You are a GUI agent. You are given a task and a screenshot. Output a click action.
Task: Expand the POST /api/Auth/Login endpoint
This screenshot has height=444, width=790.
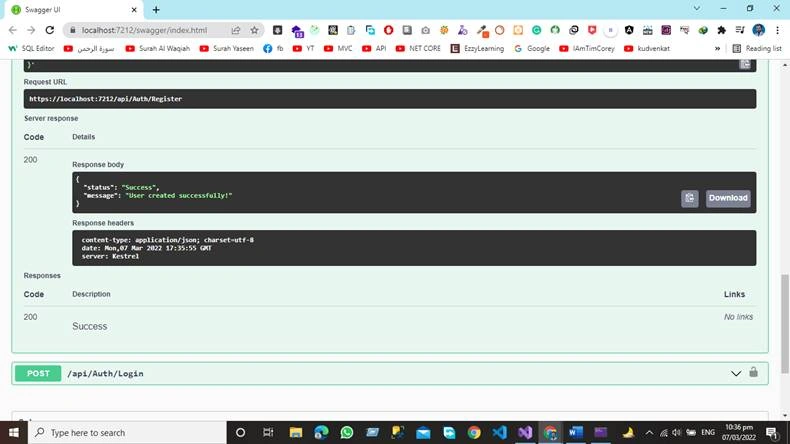390,373
